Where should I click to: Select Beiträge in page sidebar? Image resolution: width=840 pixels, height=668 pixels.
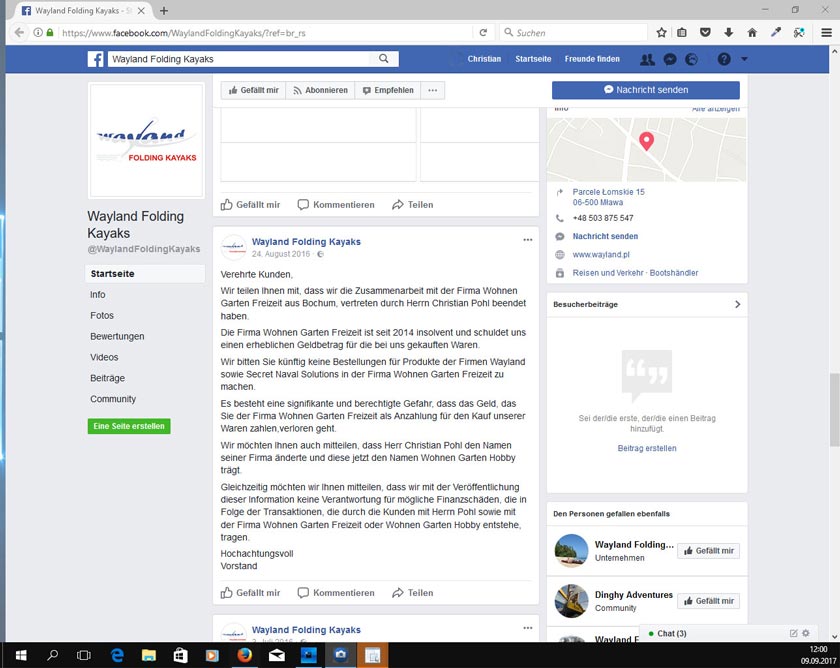point(107,378)
